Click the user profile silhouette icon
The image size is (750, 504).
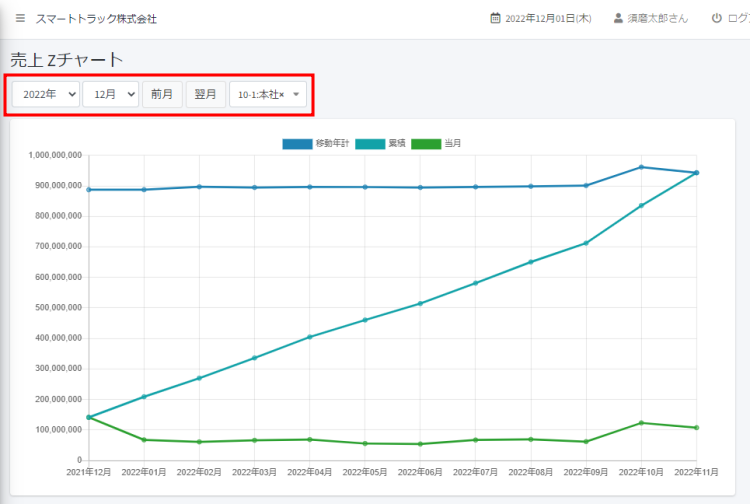pyautogui.click(x=618, y=19)
